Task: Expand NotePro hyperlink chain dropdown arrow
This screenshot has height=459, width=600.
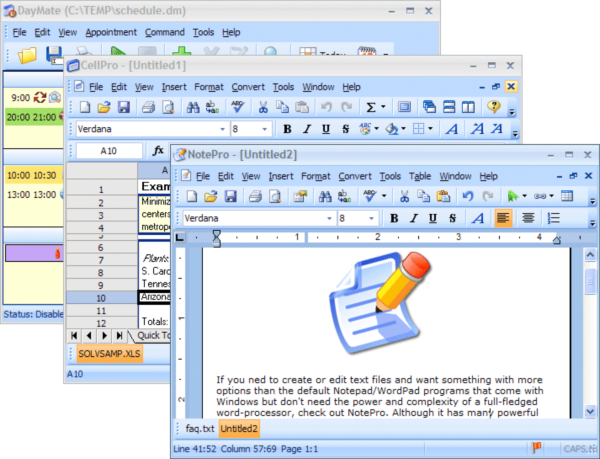Action: click(551, 196)
